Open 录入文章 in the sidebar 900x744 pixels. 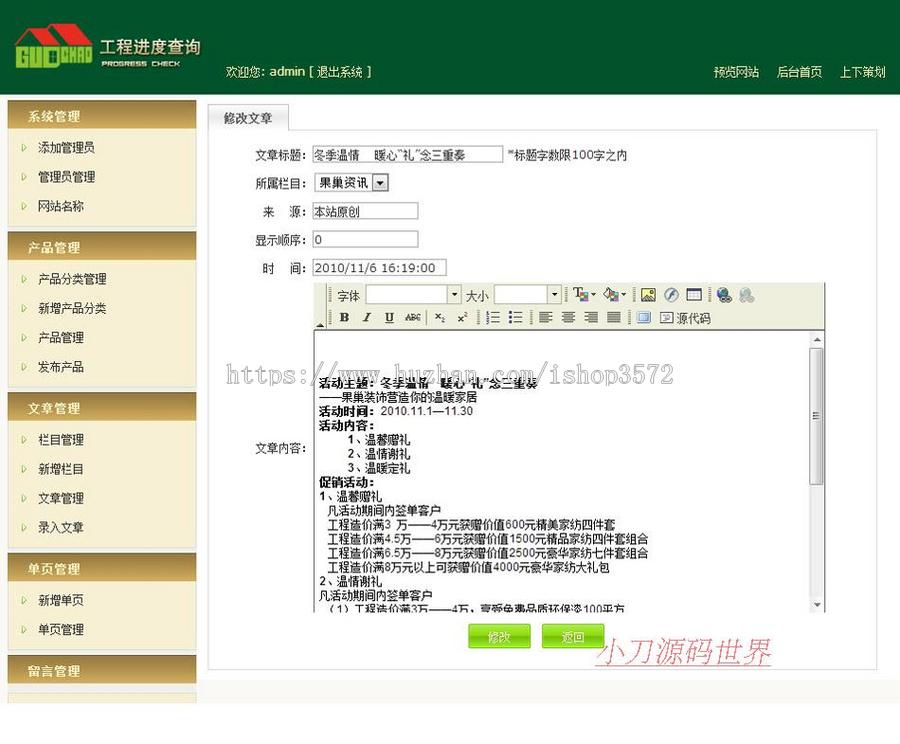click(x=60, y=528)
